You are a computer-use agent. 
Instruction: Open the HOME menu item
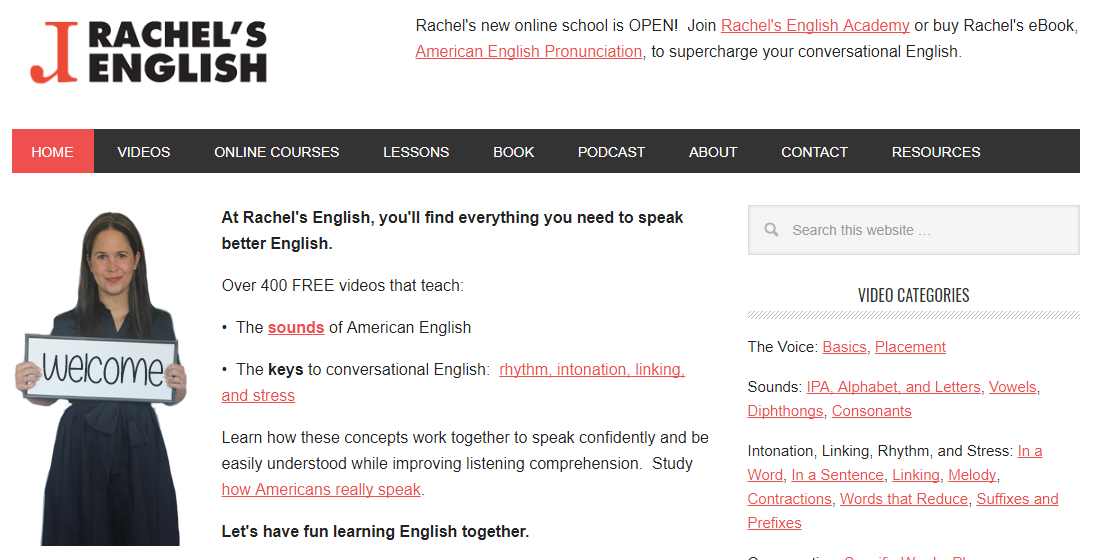point(53,152)
